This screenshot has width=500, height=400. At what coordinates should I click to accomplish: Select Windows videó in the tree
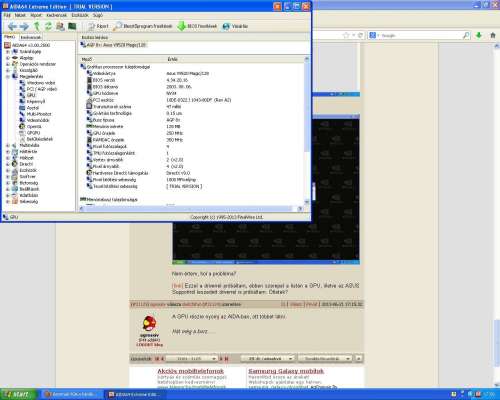pyautogui.click(x=37, y=83)
